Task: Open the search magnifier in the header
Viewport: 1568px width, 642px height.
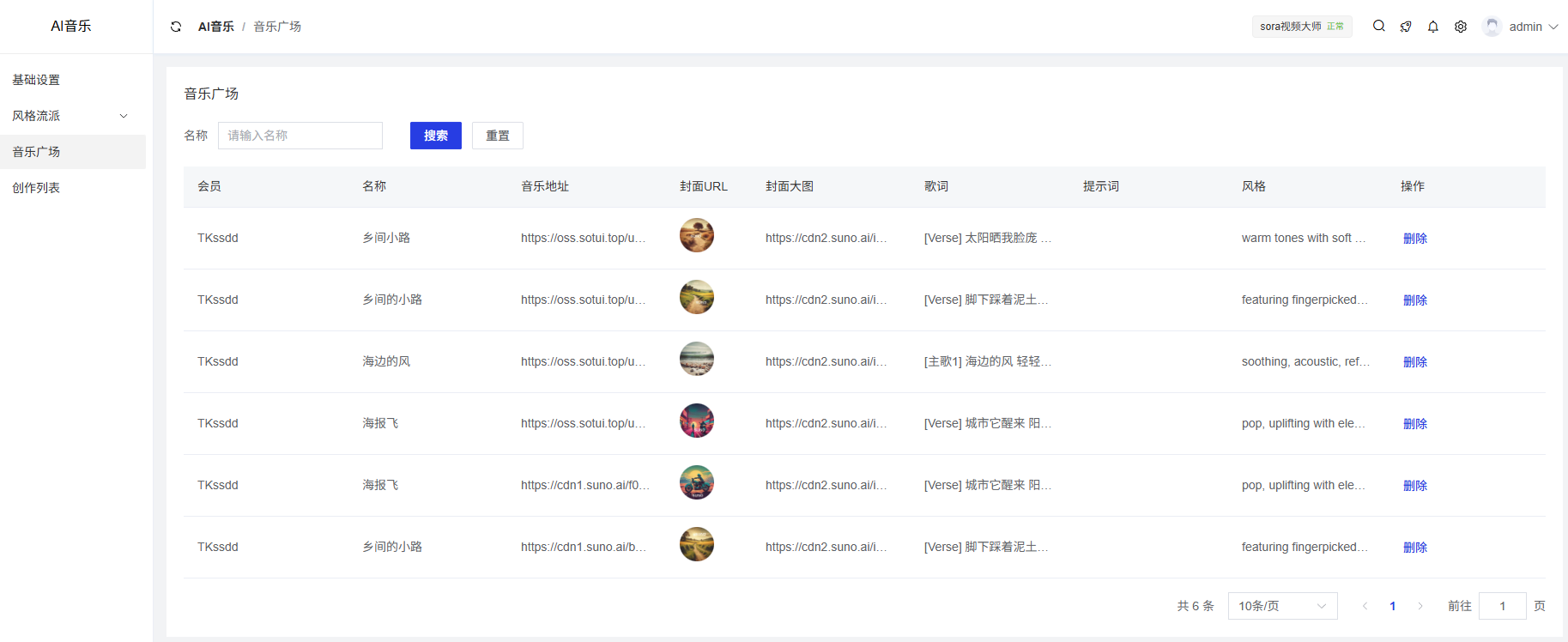Action: click(1378, 27)
